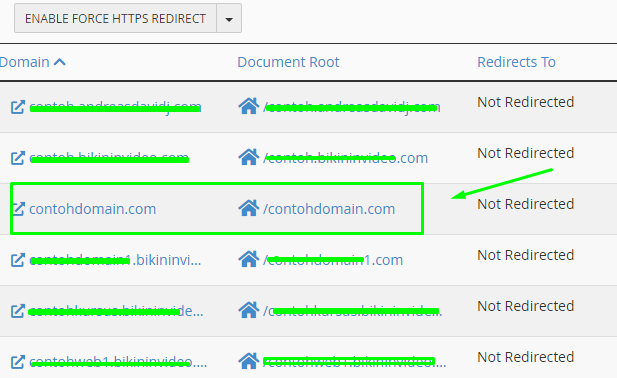The image size is (617, 378).
Task: Select Not Redirected text in the first row
Action: (526, 102)
